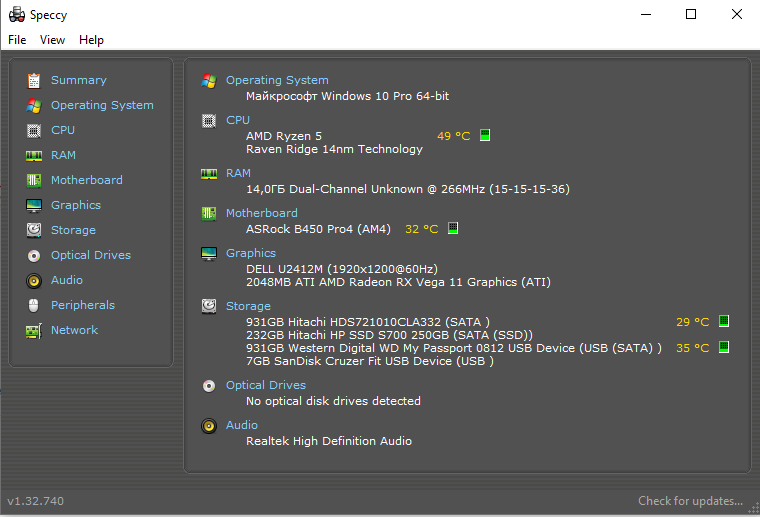Open Optical Drives section from sidebar

pyautogui.click(x=91, y=255)
